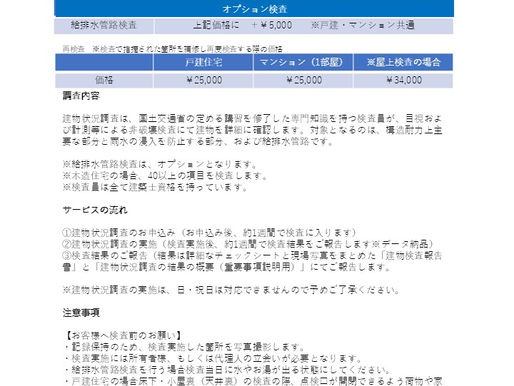
Task: Click the 【お客様へ検査前のお願い】 line
Action: point(123,335)
